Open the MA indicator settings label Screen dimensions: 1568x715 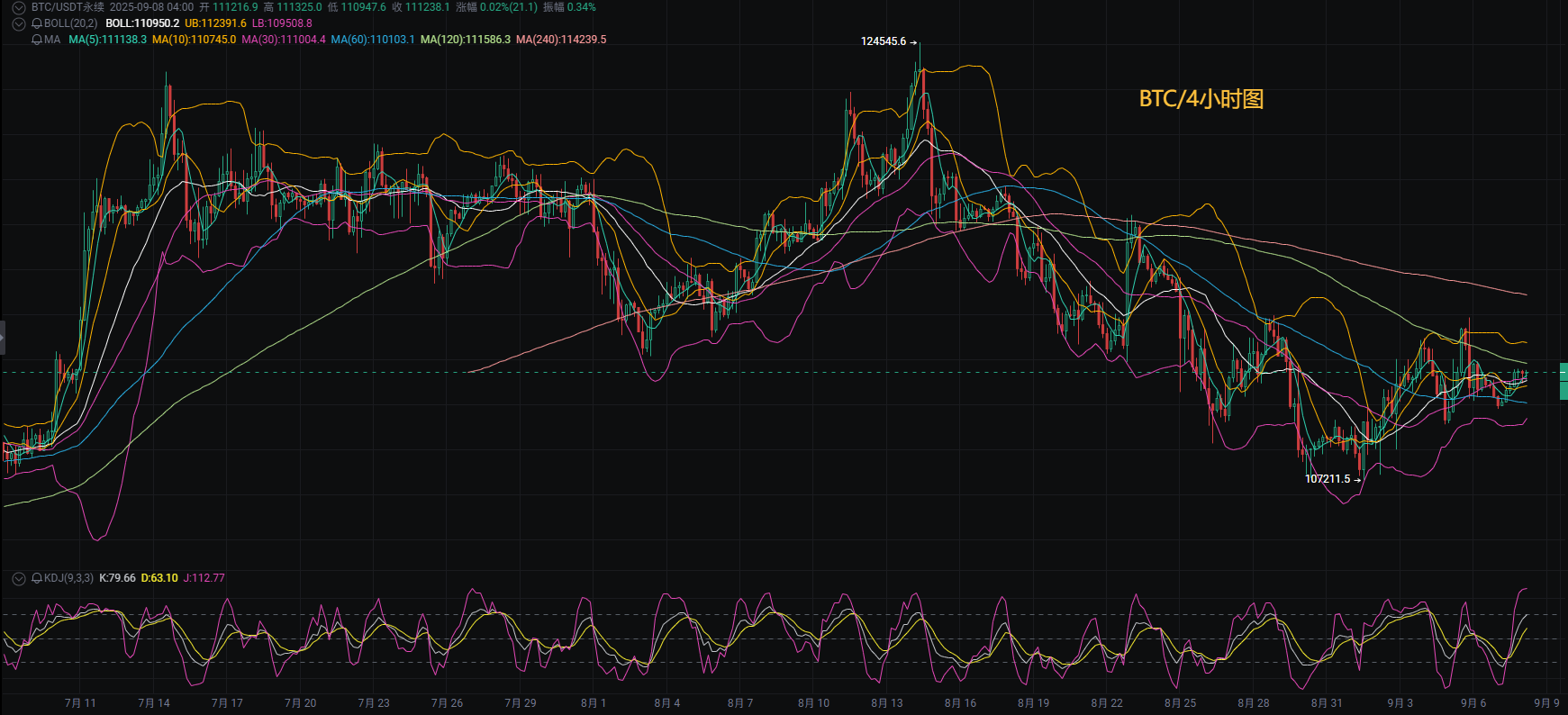click(52, 40)
